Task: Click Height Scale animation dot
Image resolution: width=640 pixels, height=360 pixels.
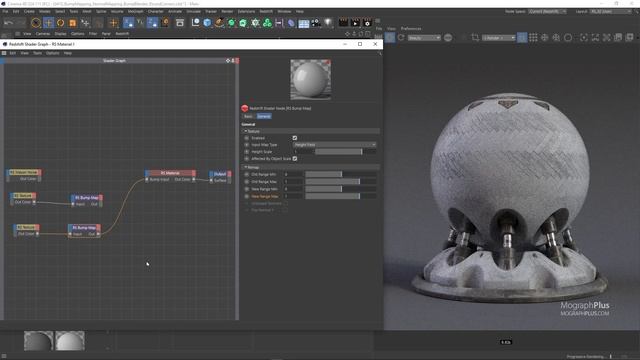Action: click(247, 152)
